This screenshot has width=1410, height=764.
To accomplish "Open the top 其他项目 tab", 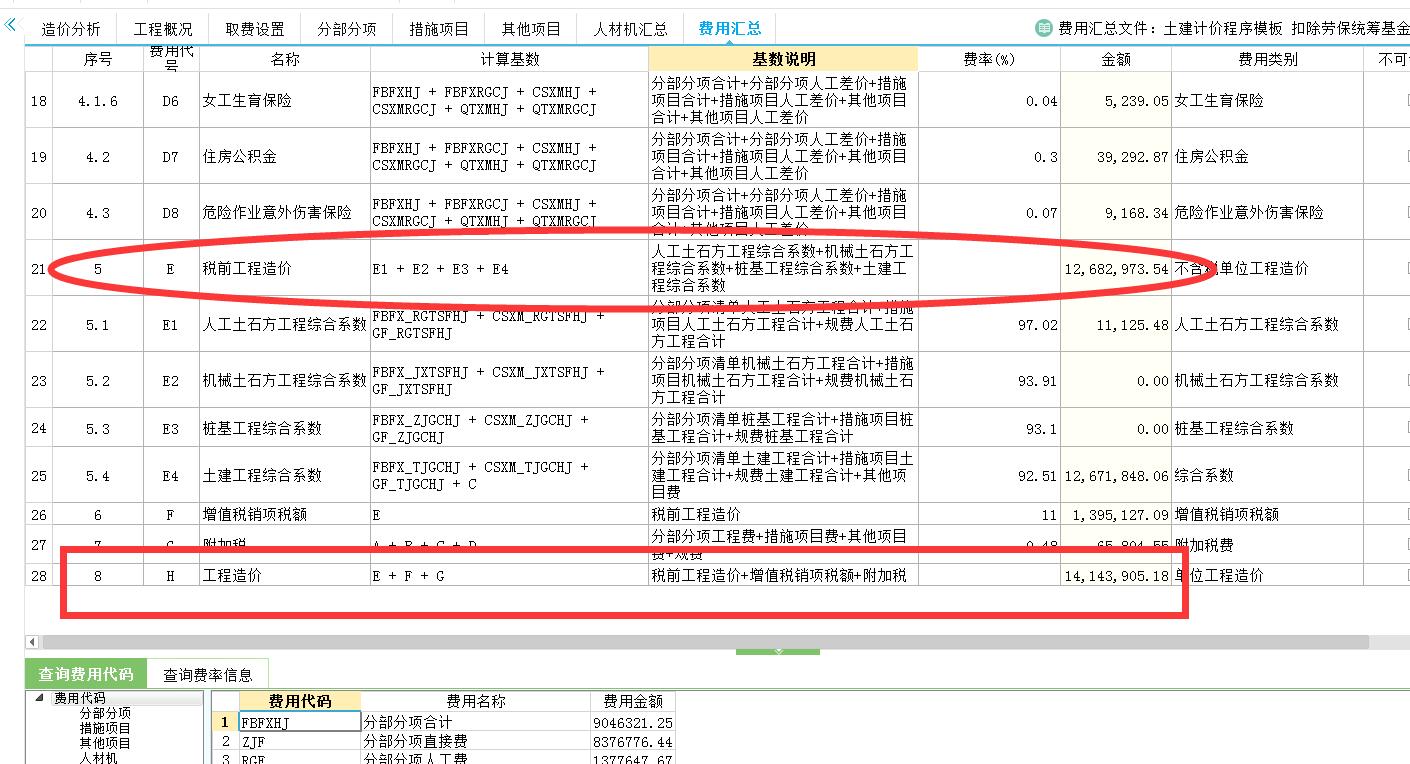I will click(x=531, y=29).
